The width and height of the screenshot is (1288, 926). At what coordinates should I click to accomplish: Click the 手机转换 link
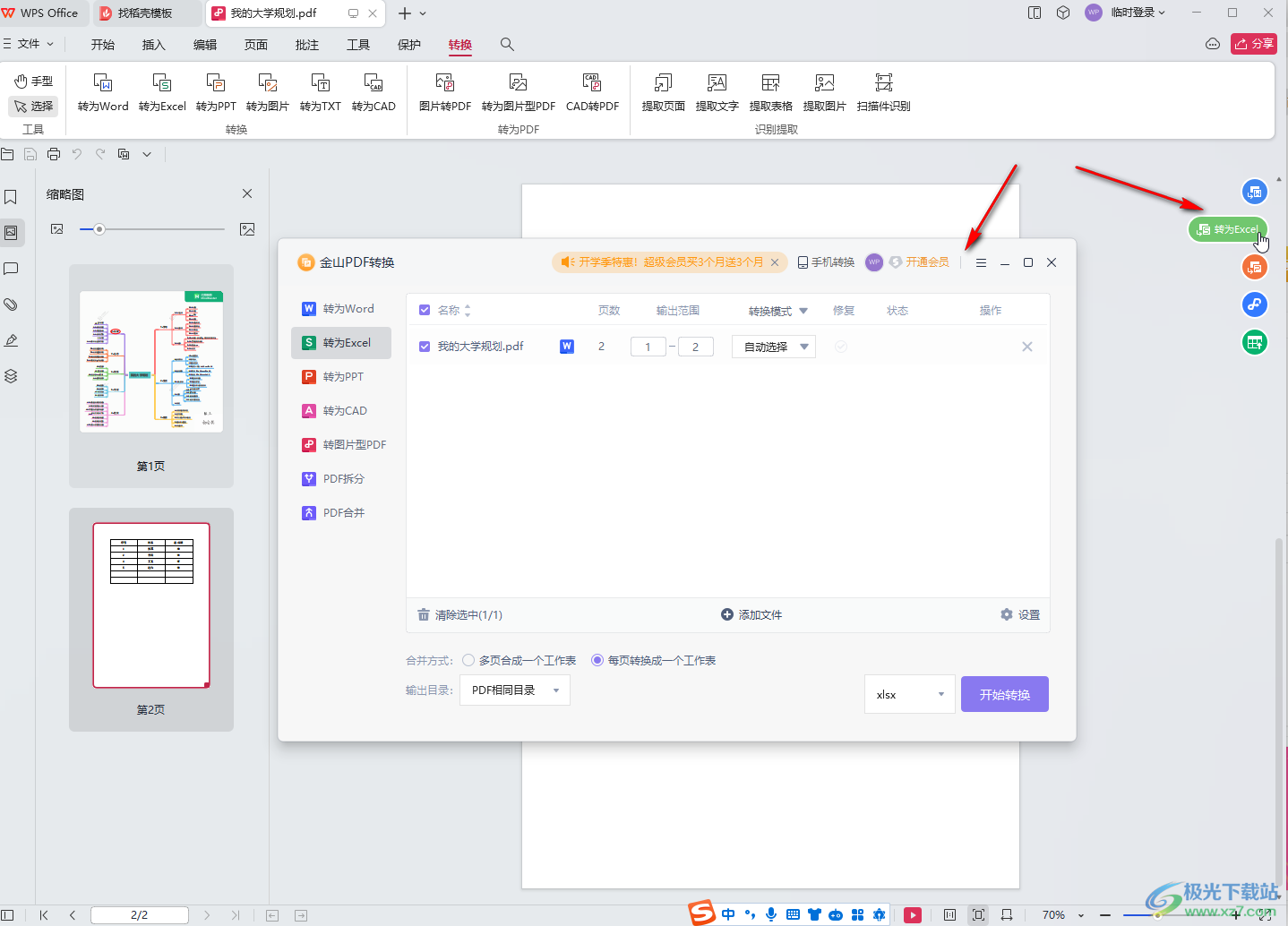tap(826, 262)
